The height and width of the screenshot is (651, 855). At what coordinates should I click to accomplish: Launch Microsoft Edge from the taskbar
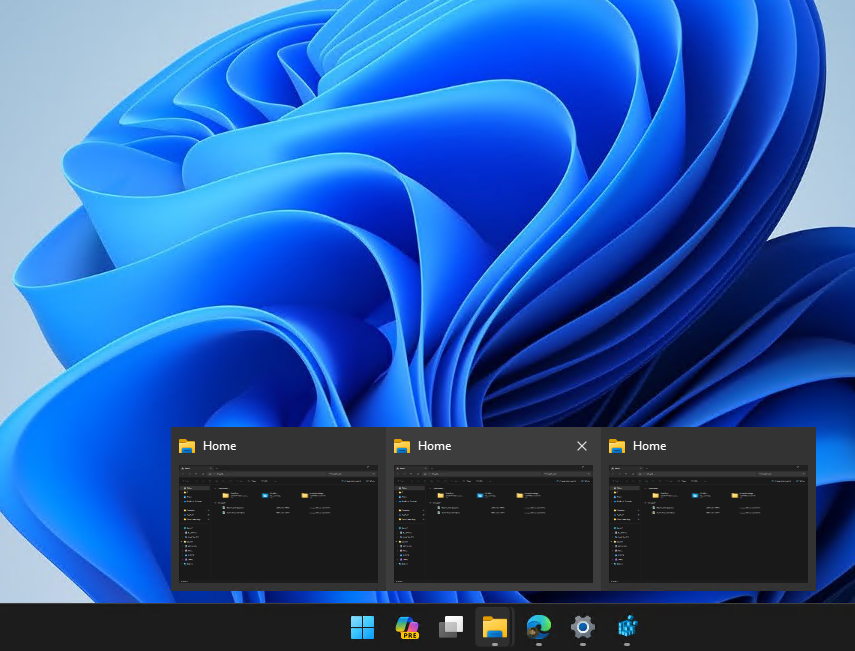pos(538,628)
